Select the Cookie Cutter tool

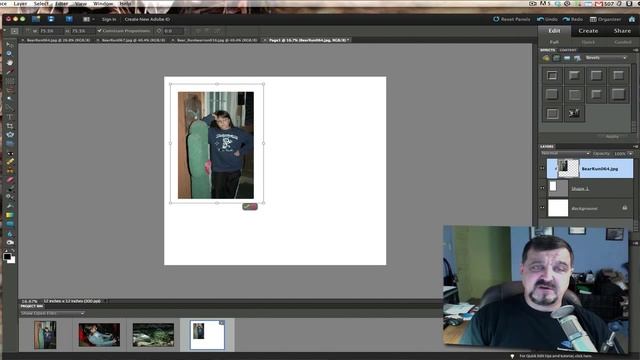9,135
